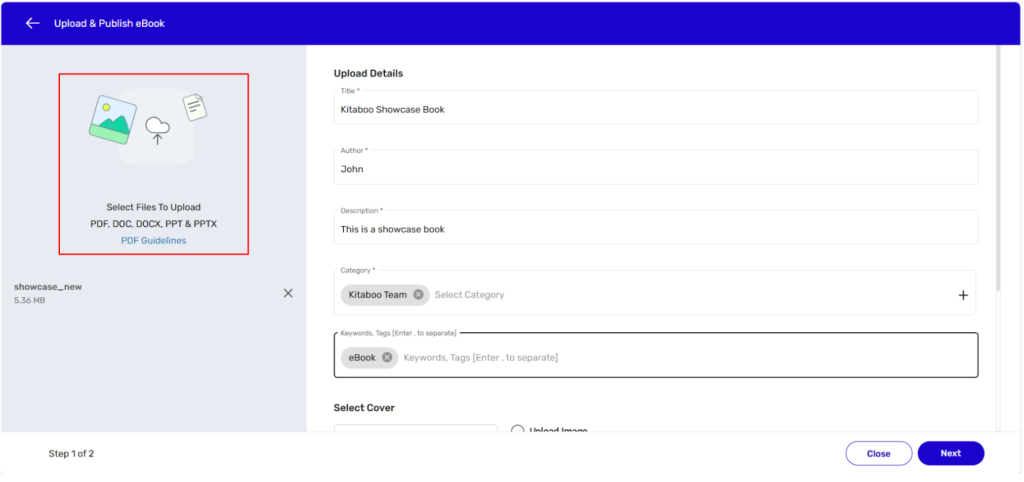Click the Next button
This screenshot has width=1024, height=482.
coord(950,453)
